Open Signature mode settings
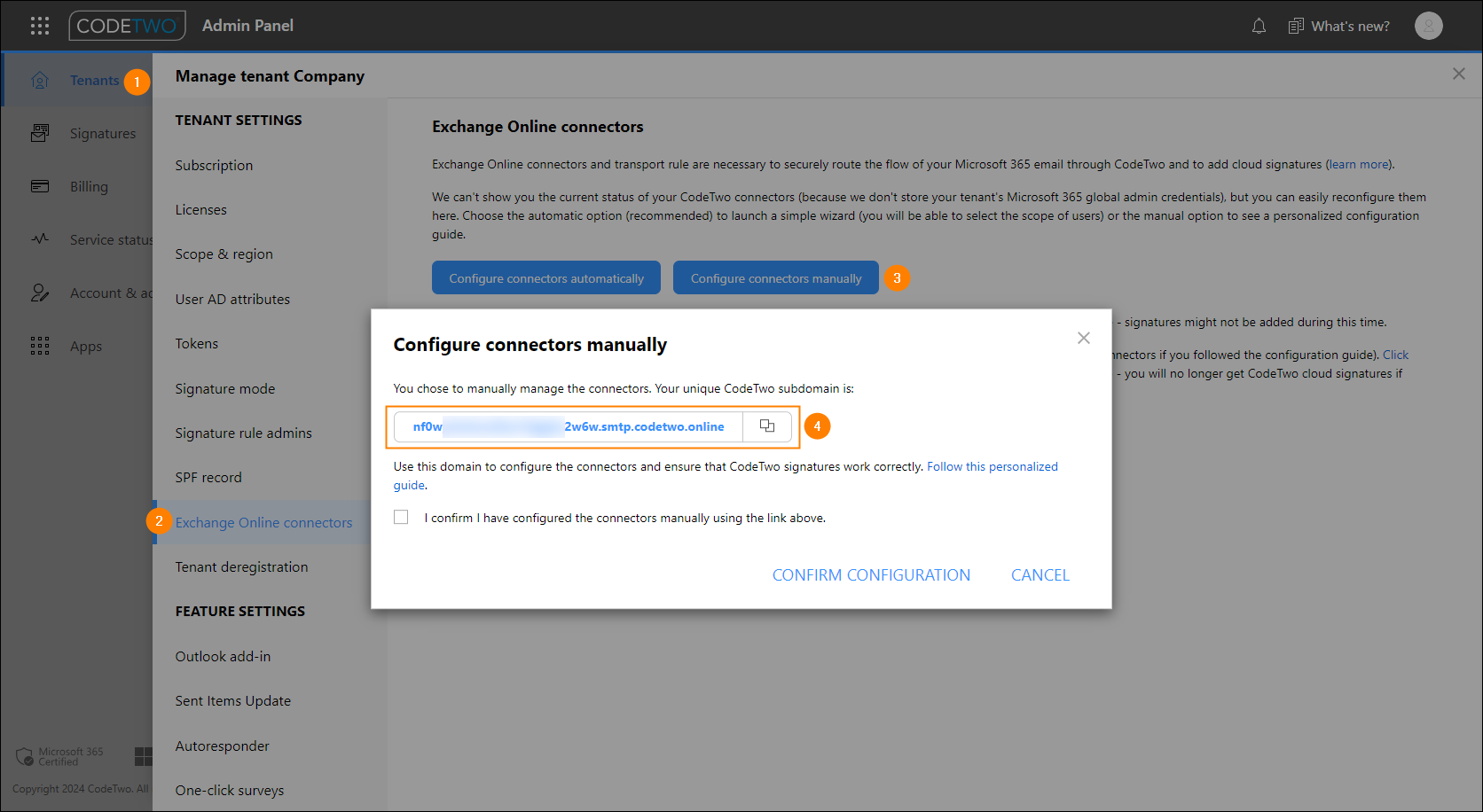Image resolution: width=1483 pixels, height=812 pixels. click(224, 388)
